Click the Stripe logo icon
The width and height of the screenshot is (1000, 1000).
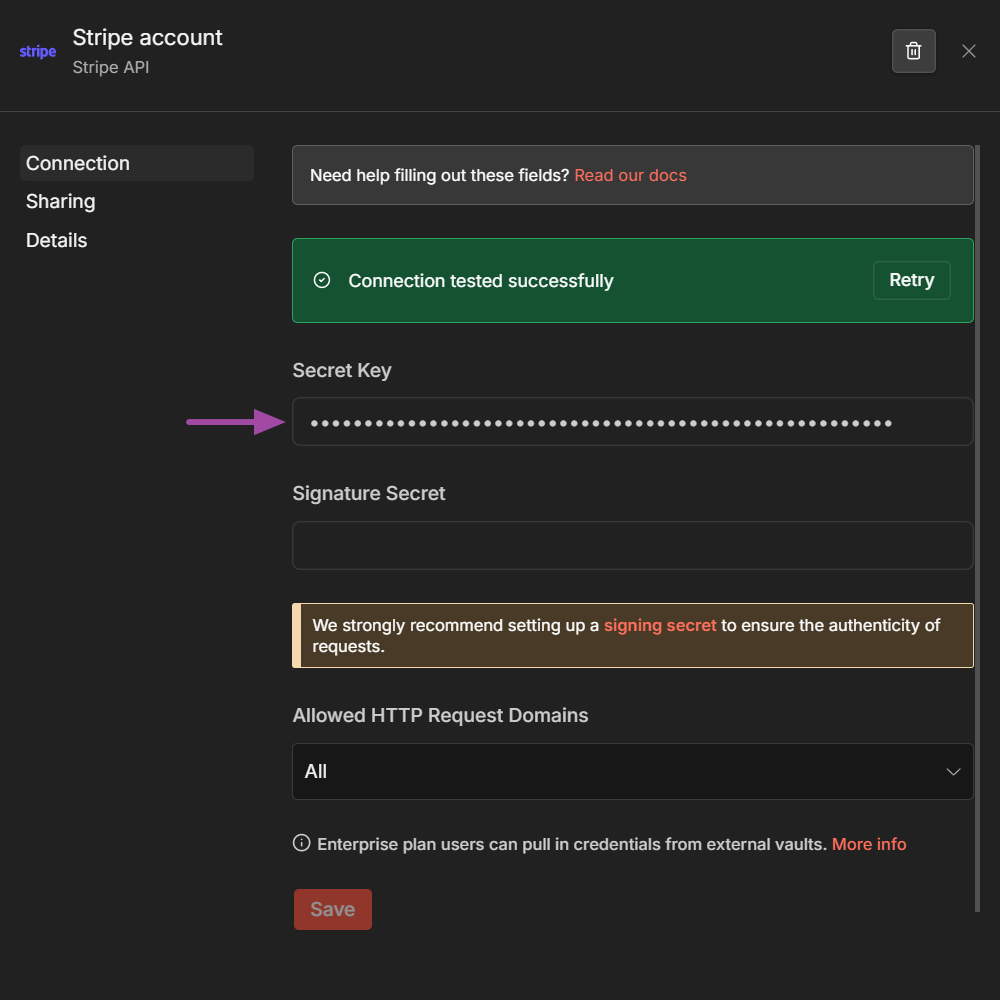(x=37, y=51)
